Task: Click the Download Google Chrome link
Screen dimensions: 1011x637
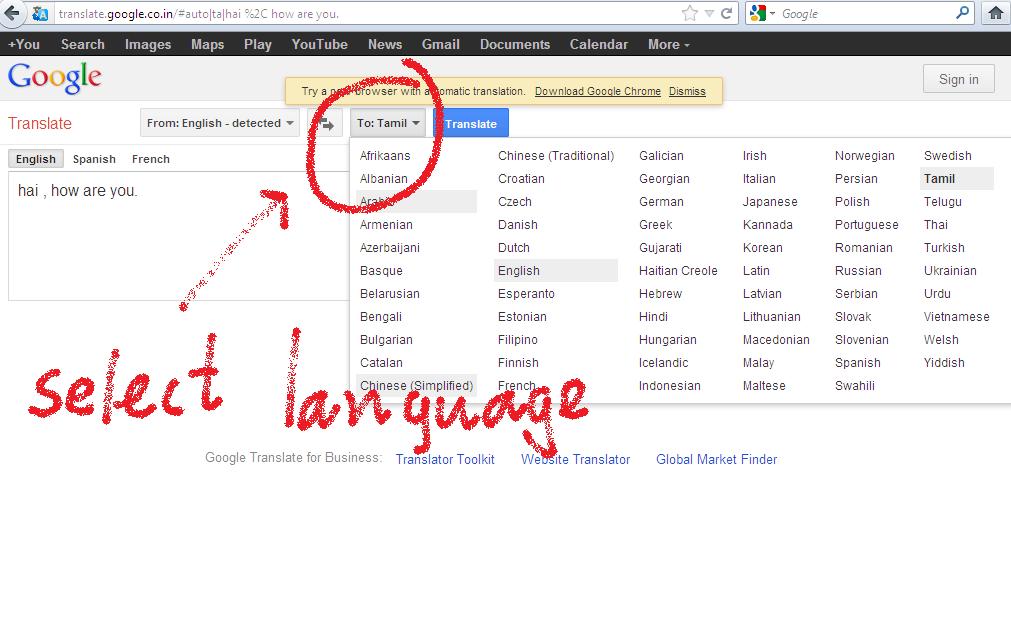Action: (598, 92)
